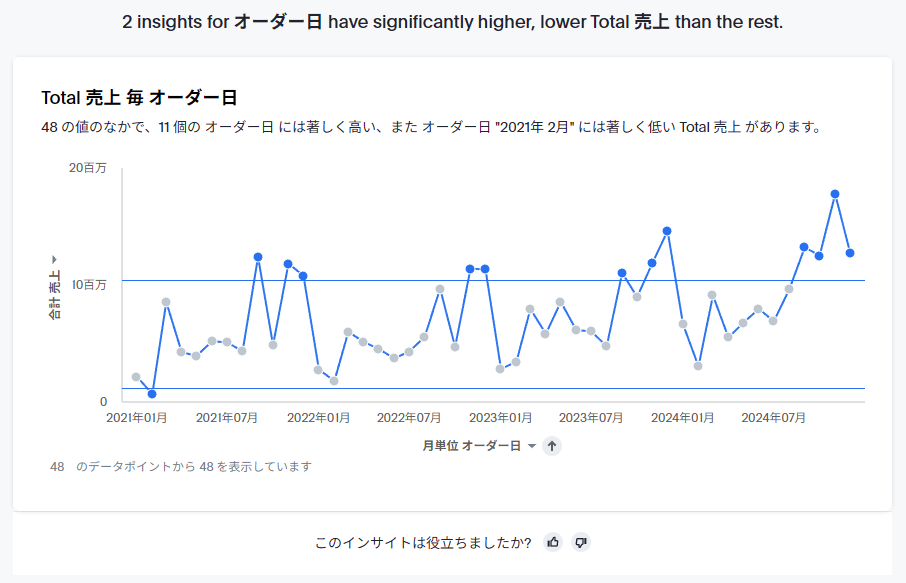Click the 2021年07月 x-axis label
This screenshot has height=583, width=906.
point(227,418)
